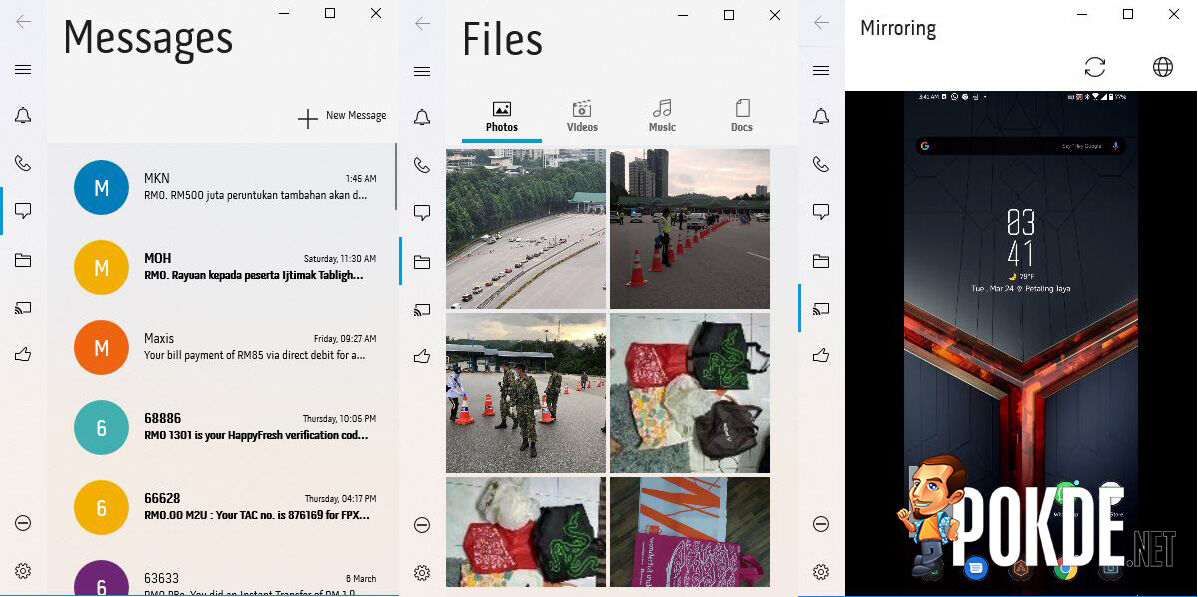Open the files folder icon in Messages window sidebar

[23, 261]
